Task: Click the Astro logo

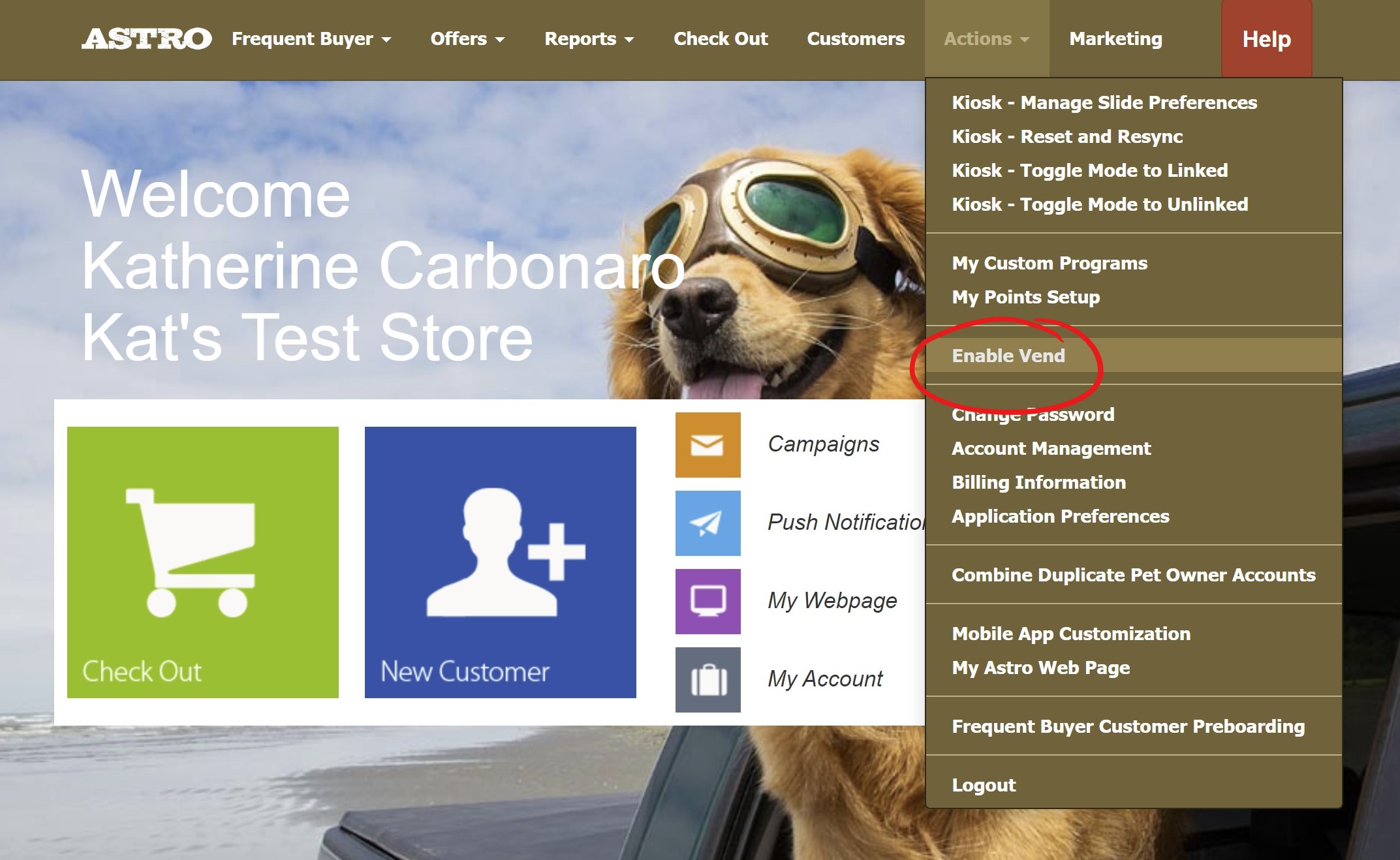Action: [146, 39]
